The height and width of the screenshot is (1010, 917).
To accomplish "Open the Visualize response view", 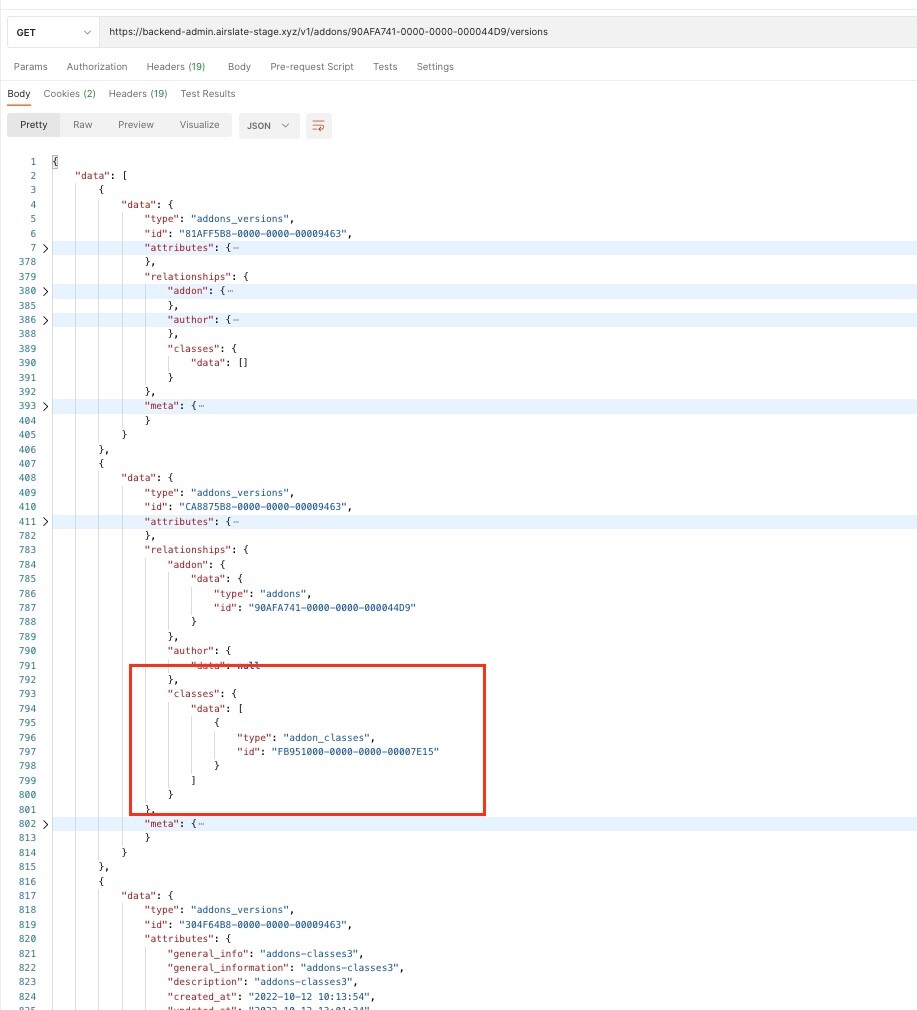I will click(199, 125).
